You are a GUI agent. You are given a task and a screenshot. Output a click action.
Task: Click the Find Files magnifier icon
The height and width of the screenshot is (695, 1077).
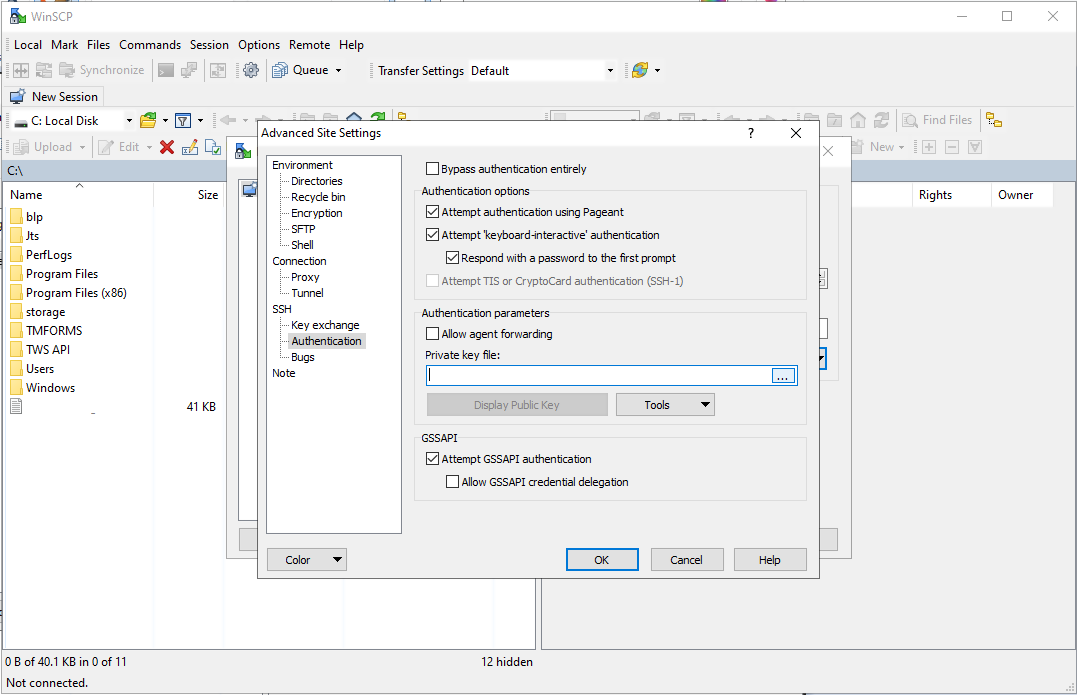tap(909, 120)
